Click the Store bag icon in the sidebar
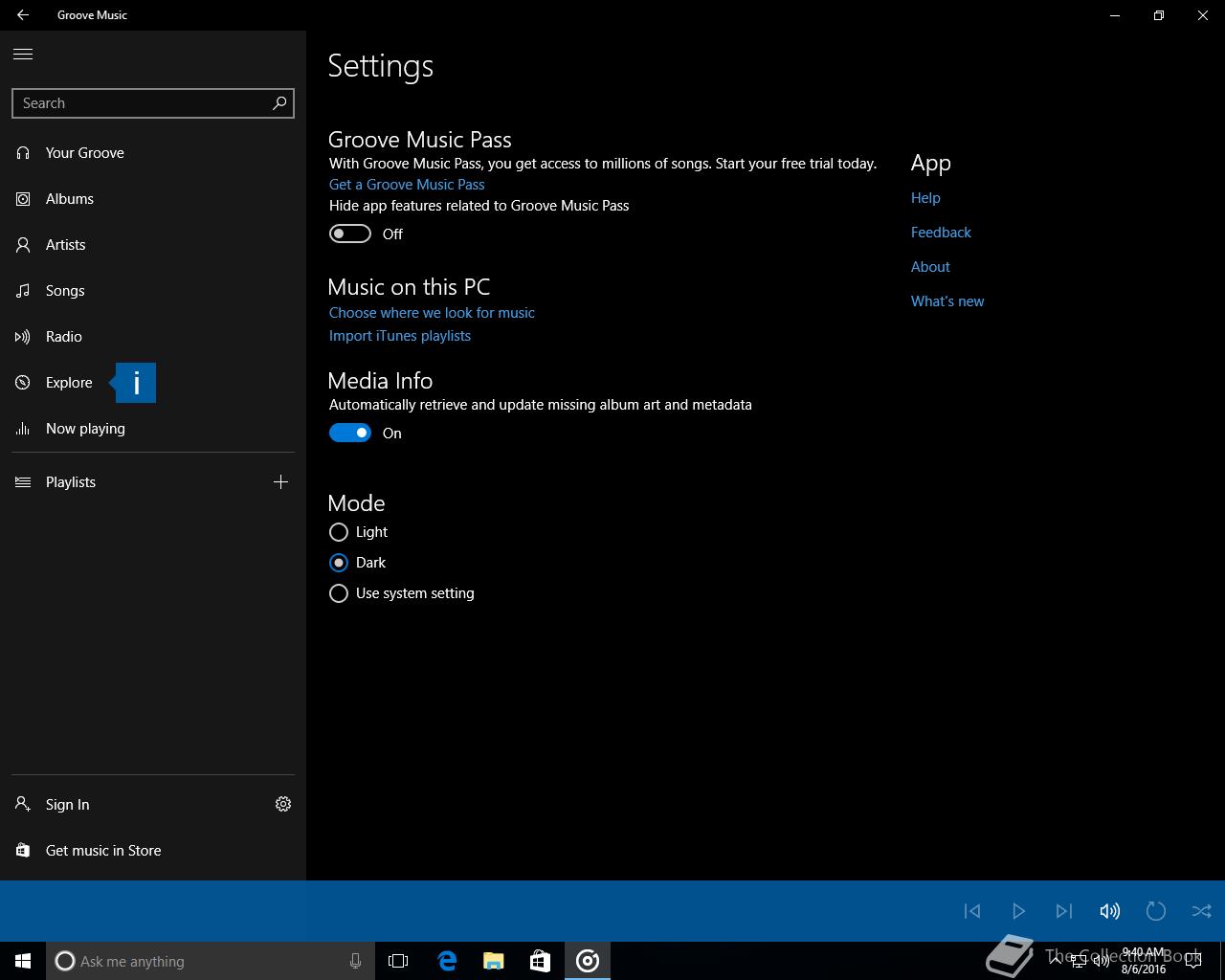Screen dimensions: 1225x980 23,851
